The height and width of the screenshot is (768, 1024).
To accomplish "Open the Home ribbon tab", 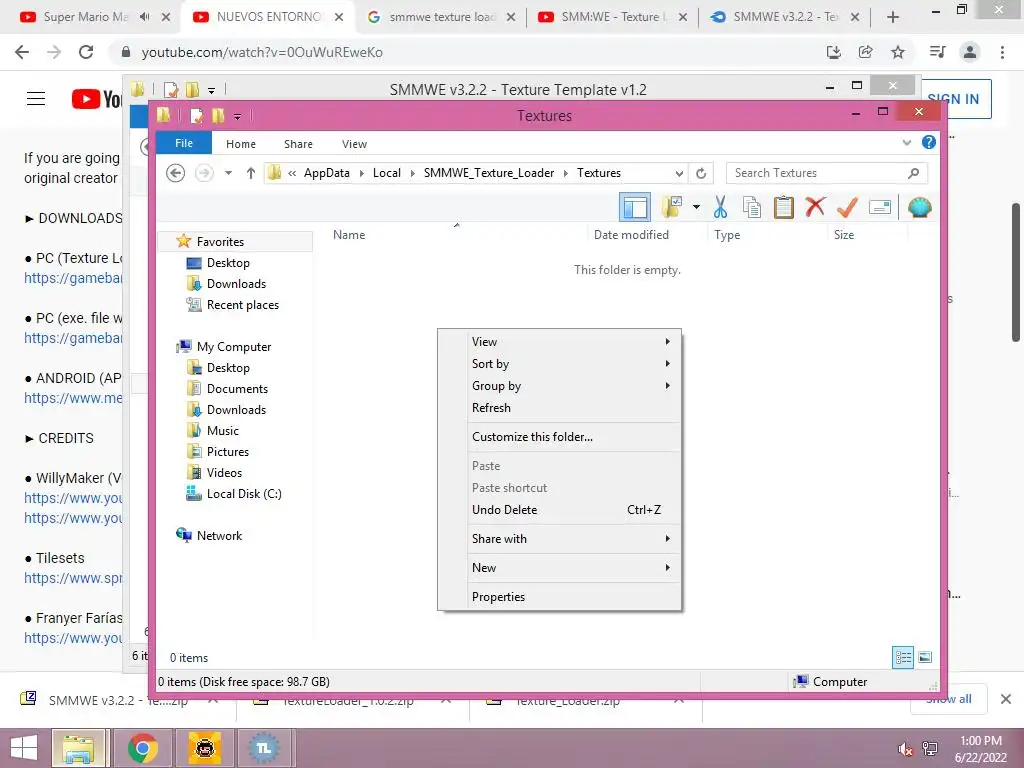I will (x=240, y=144).
